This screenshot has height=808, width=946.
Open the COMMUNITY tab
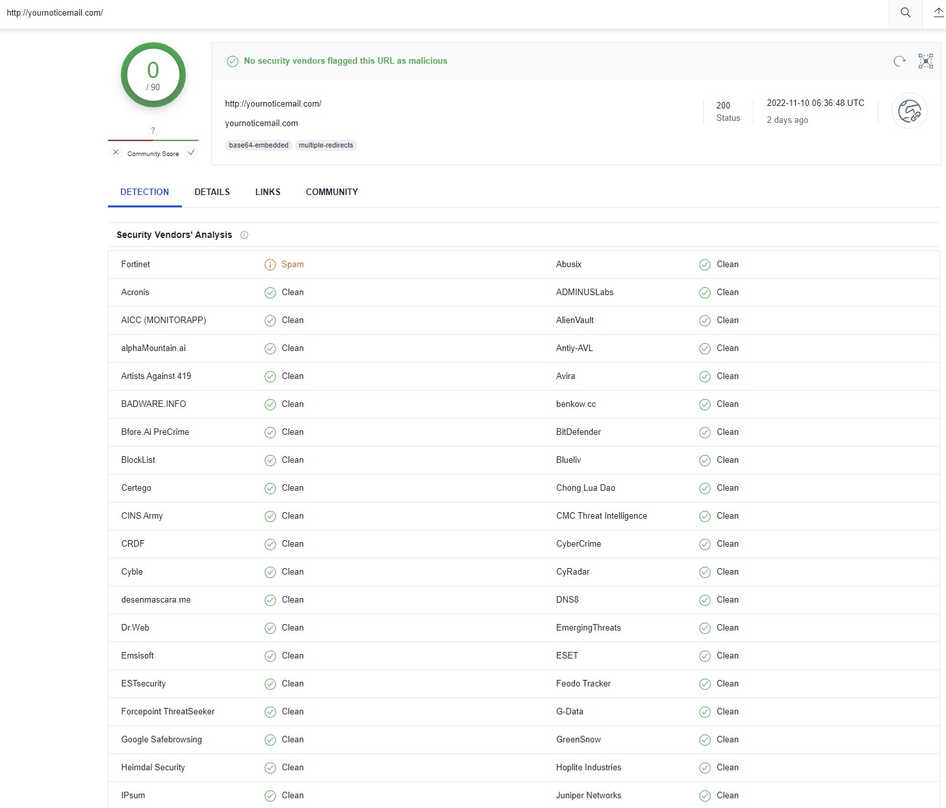click(332, 192)
